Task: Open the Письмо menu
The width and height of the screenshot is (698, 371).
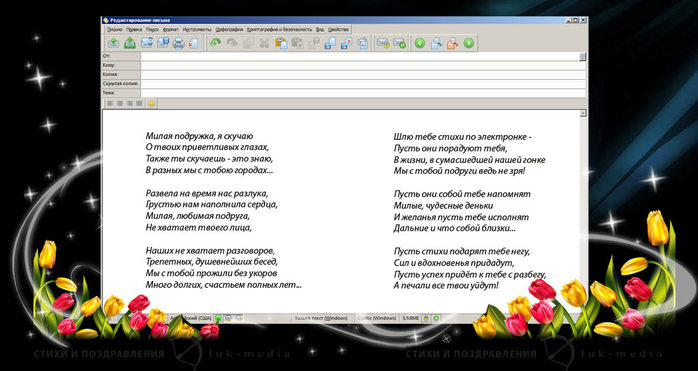Action: 114,29
